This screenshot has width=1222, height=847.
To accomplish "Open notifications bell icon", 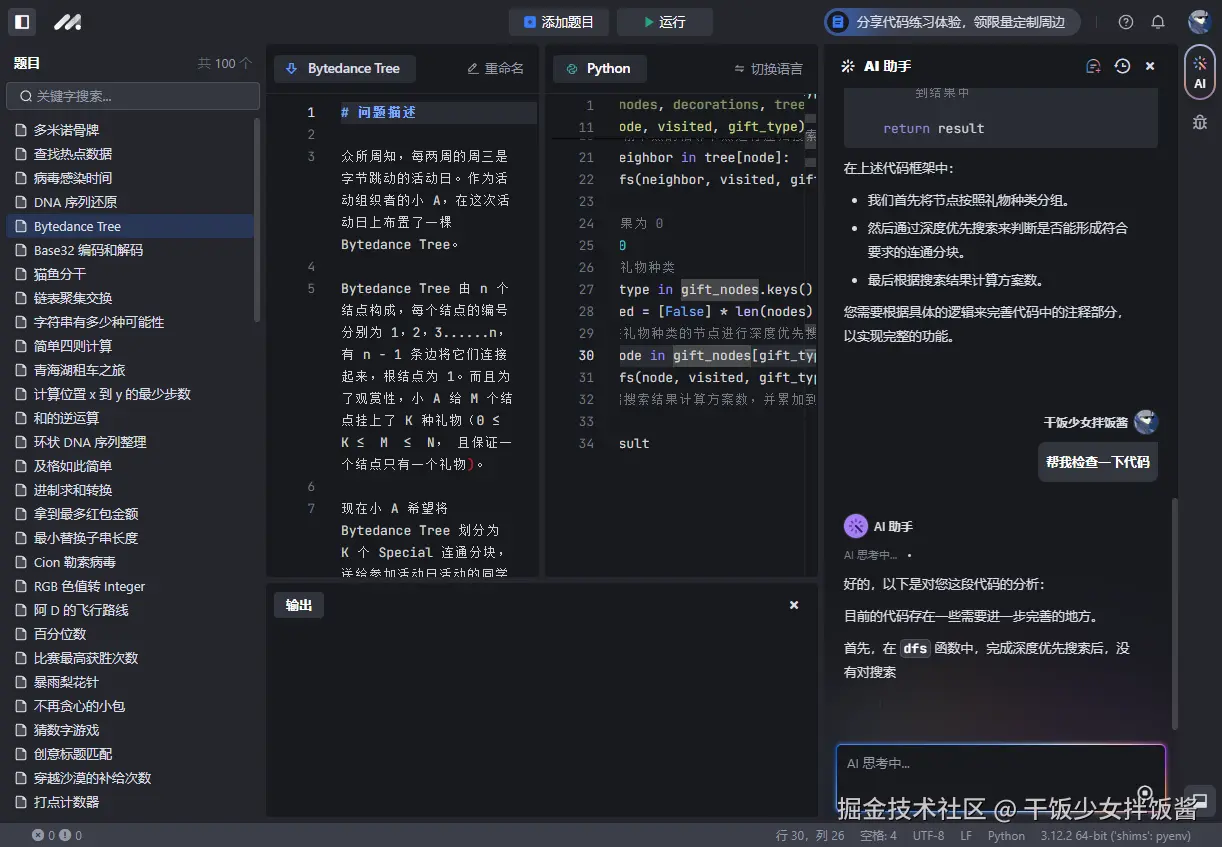I will (1158, 22).
